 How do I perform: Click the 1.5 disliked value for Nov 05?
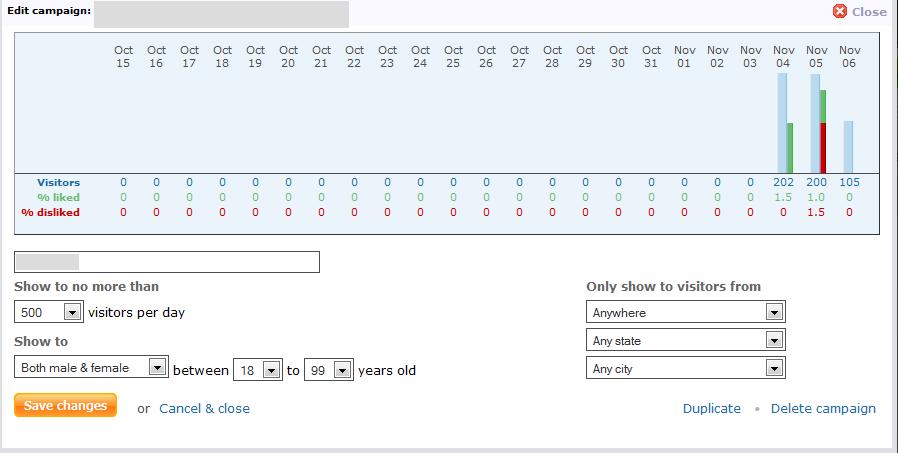[816, 212]
